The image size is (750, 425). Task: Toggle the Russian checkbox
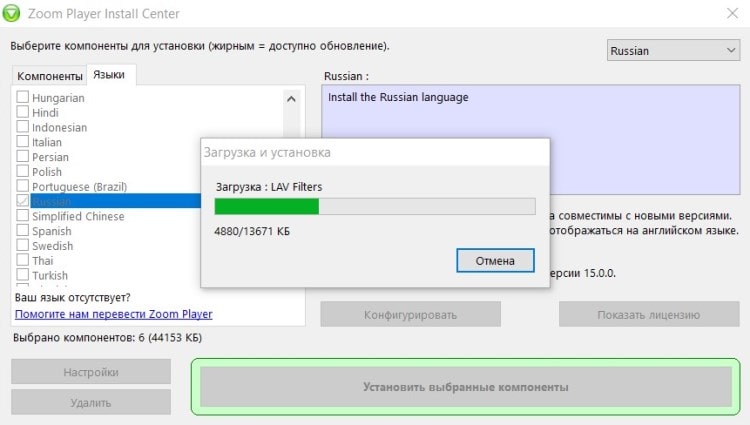(22, 201)
